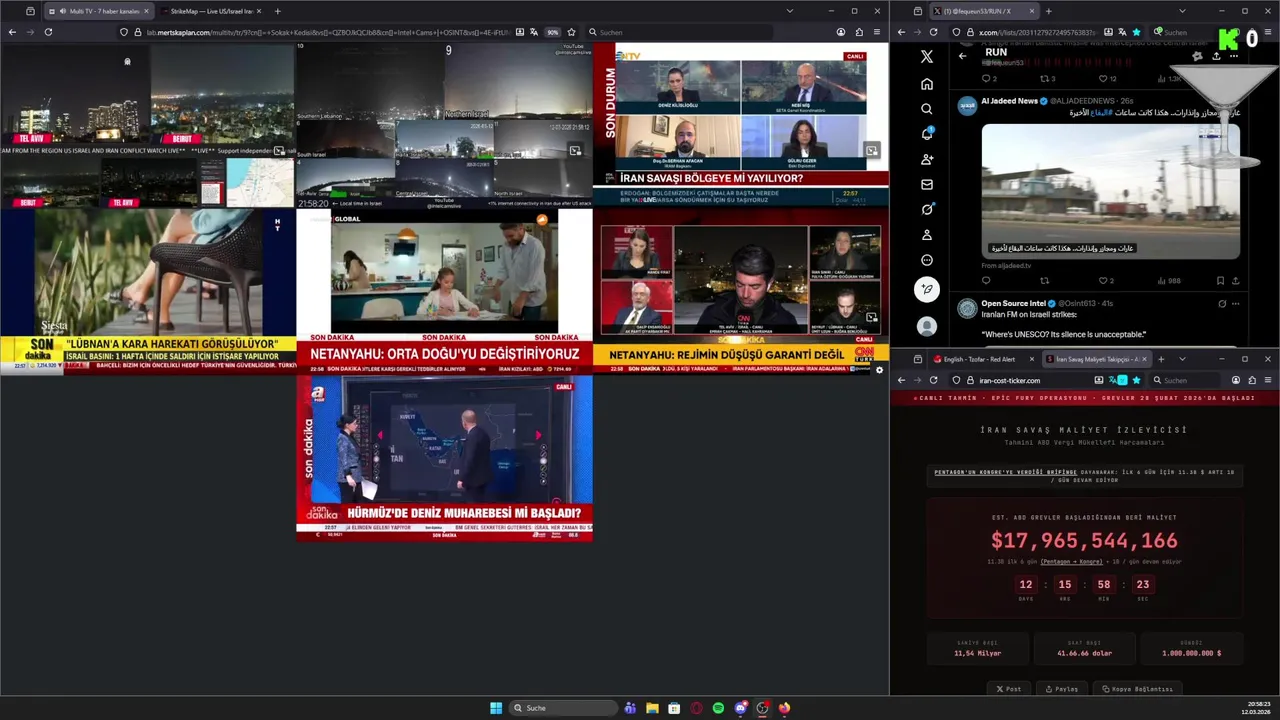Select the Multi TV 7 haber kanalı tab
The height and width of the screenshot is (720, 1280).
point(98,11)
